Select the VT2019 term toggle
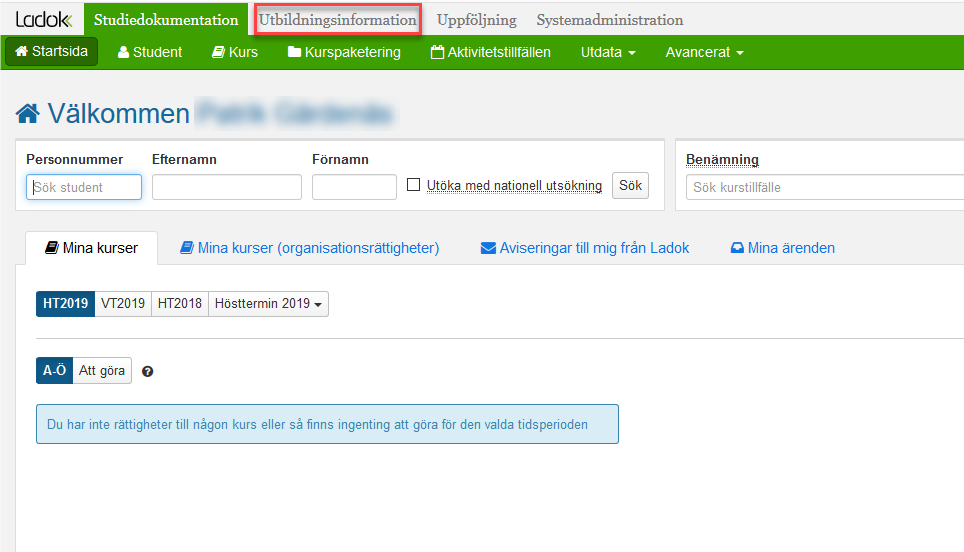Viewport: 964px width, 552px height. (123, 304)
